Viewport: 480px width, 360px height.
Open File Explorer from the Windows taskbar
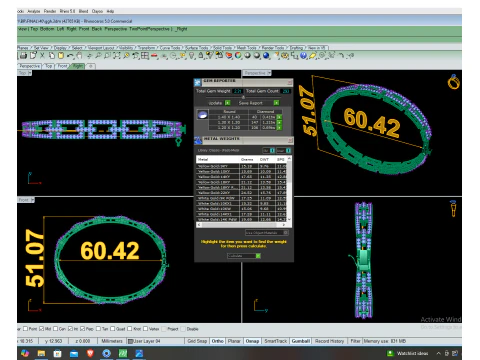point(41,353)
